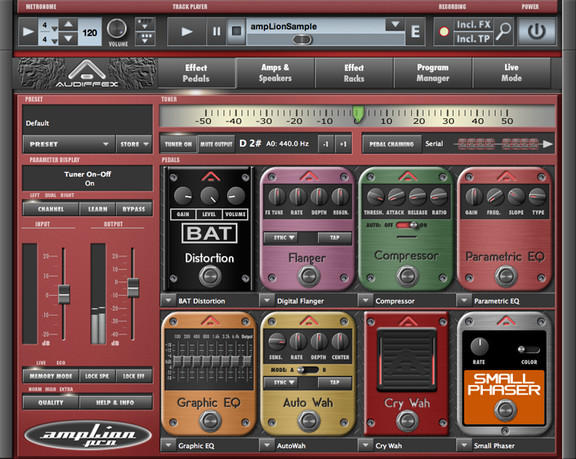Viewport: 576px width, 459px height.
Task: Toggle the Small Phaser COLOR switch
Action: [529, 349]
